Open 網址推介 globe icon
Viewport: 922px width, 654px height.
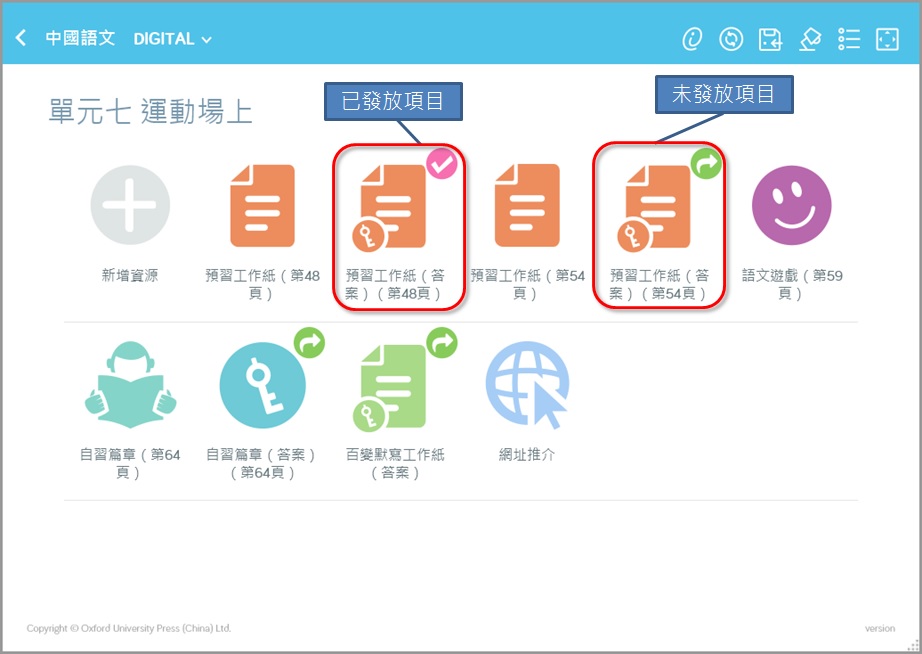[527, 385]
